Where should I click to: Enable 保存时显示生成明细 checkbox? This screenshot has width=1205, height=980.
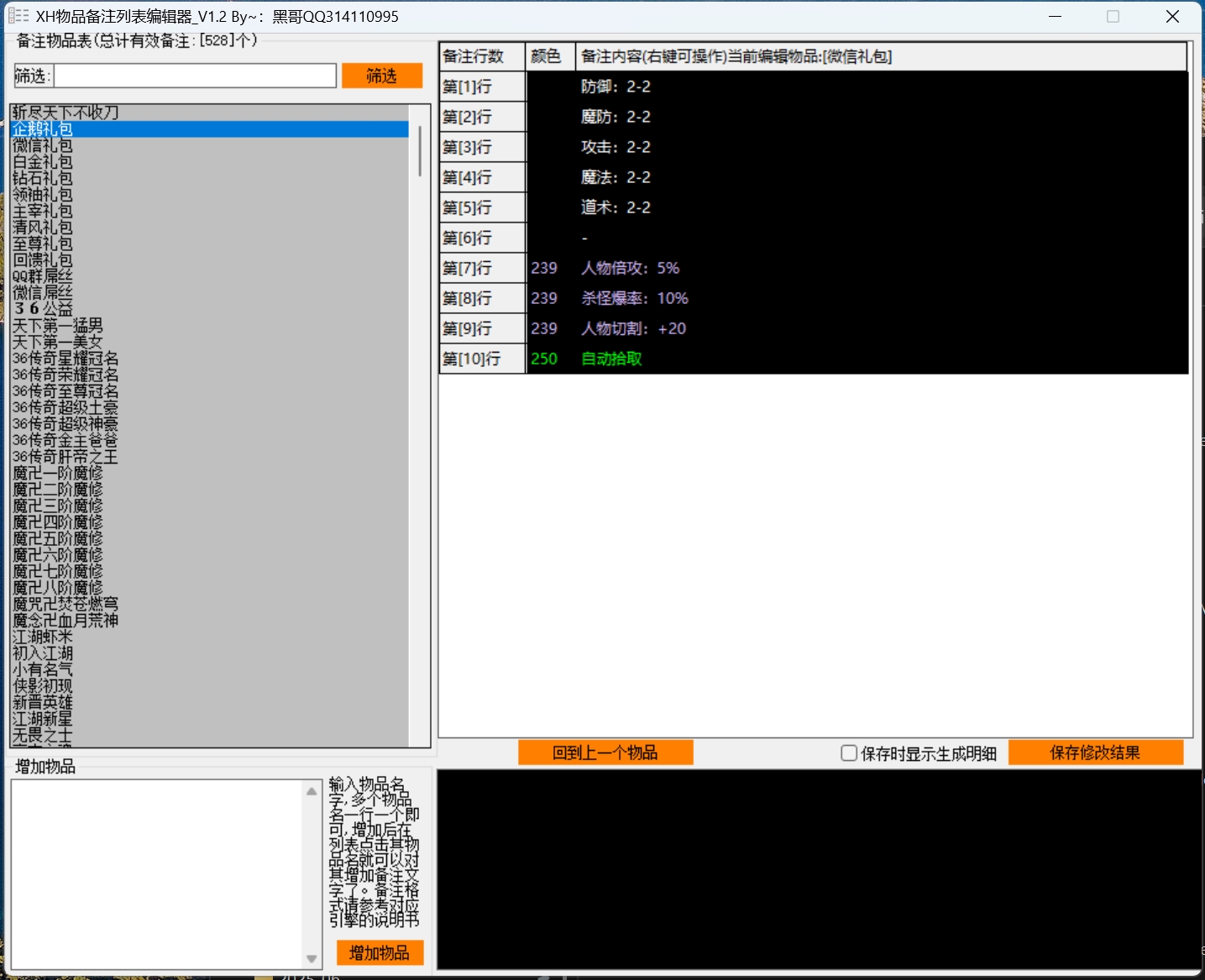849,753
